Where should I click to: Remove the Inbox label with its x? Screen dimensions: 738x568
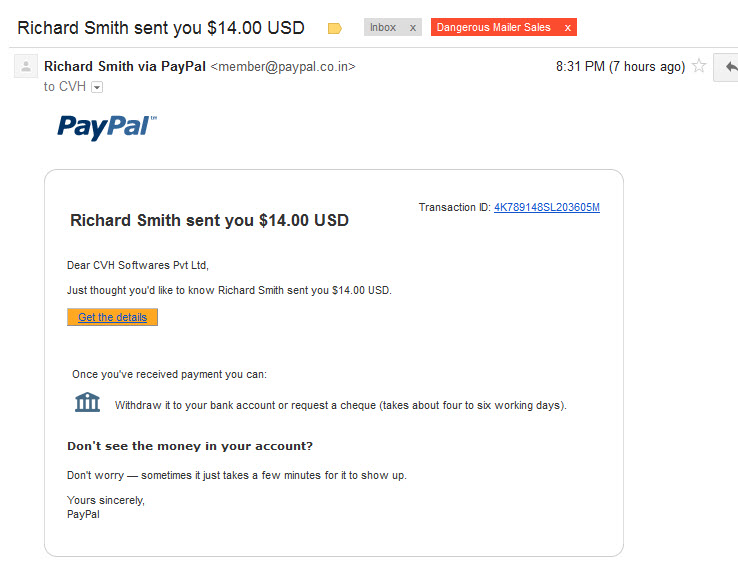[412, 28]
